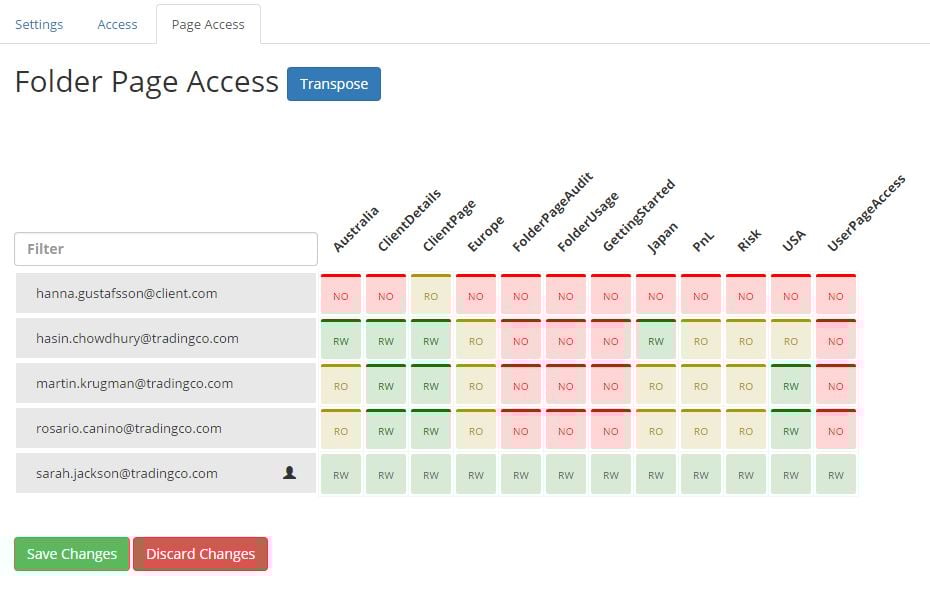Select the Page Access tab
This screenshot has height=590, width=930.
pos(208,24)
